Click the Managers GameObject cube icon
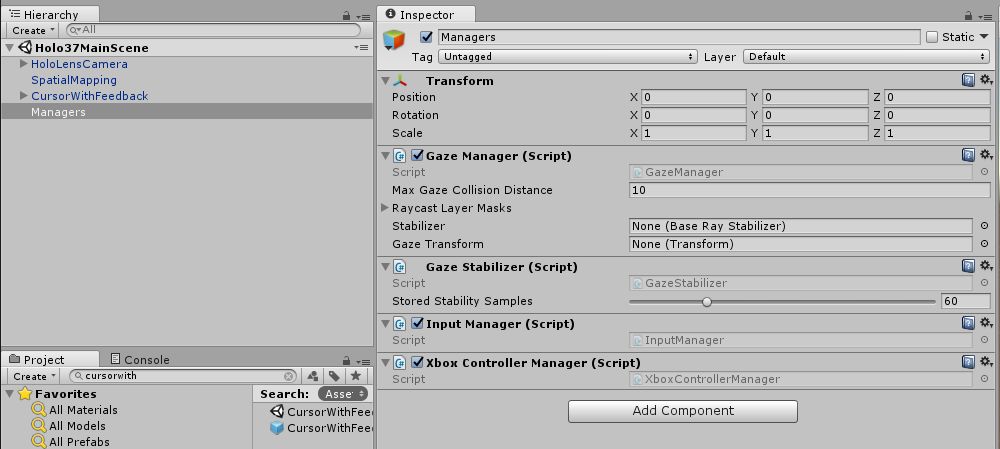Viewport: 1000px width, 449px height. [395, 40]
